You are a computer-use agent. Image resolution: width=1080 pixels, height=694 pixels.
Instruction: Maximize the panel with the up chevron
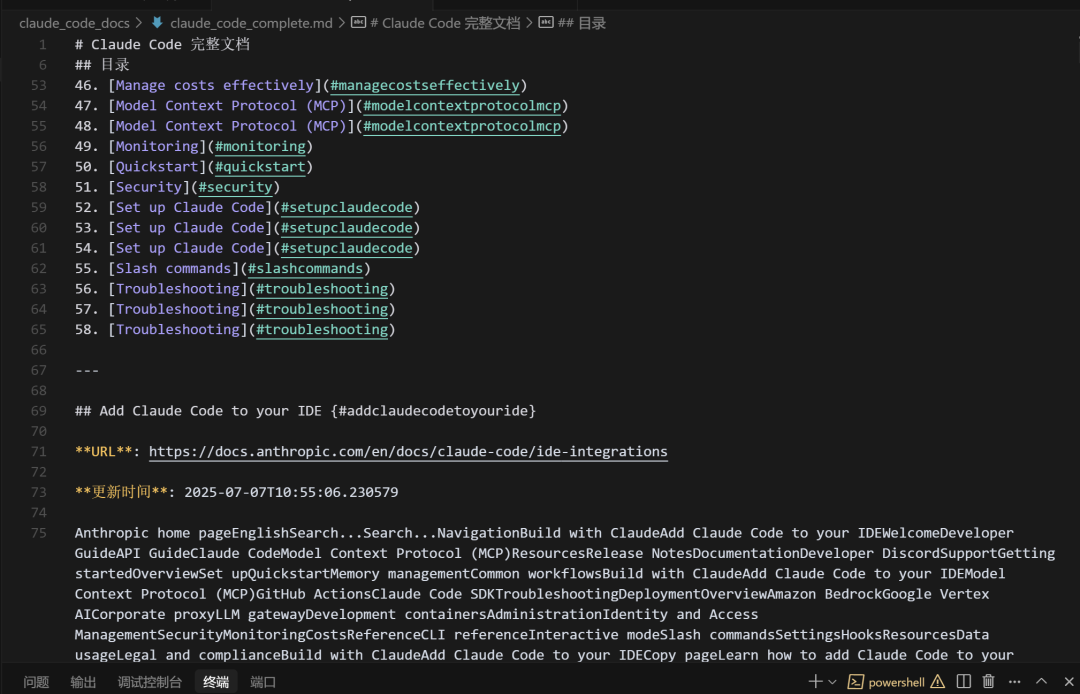pyautogui.click(x=1041, y=682)
